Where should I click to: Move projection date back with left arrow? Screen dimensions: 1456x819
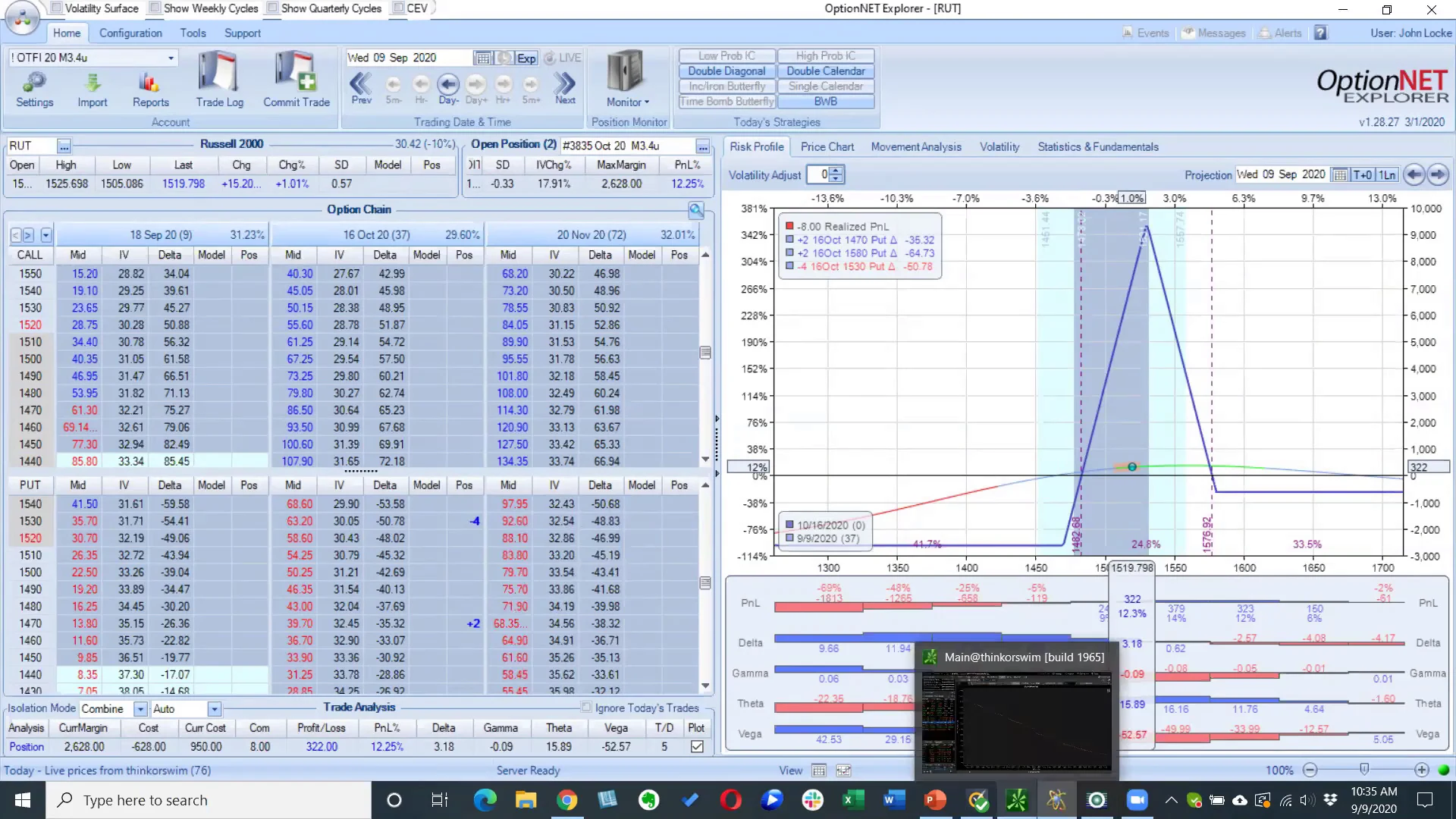(1414, 174)
